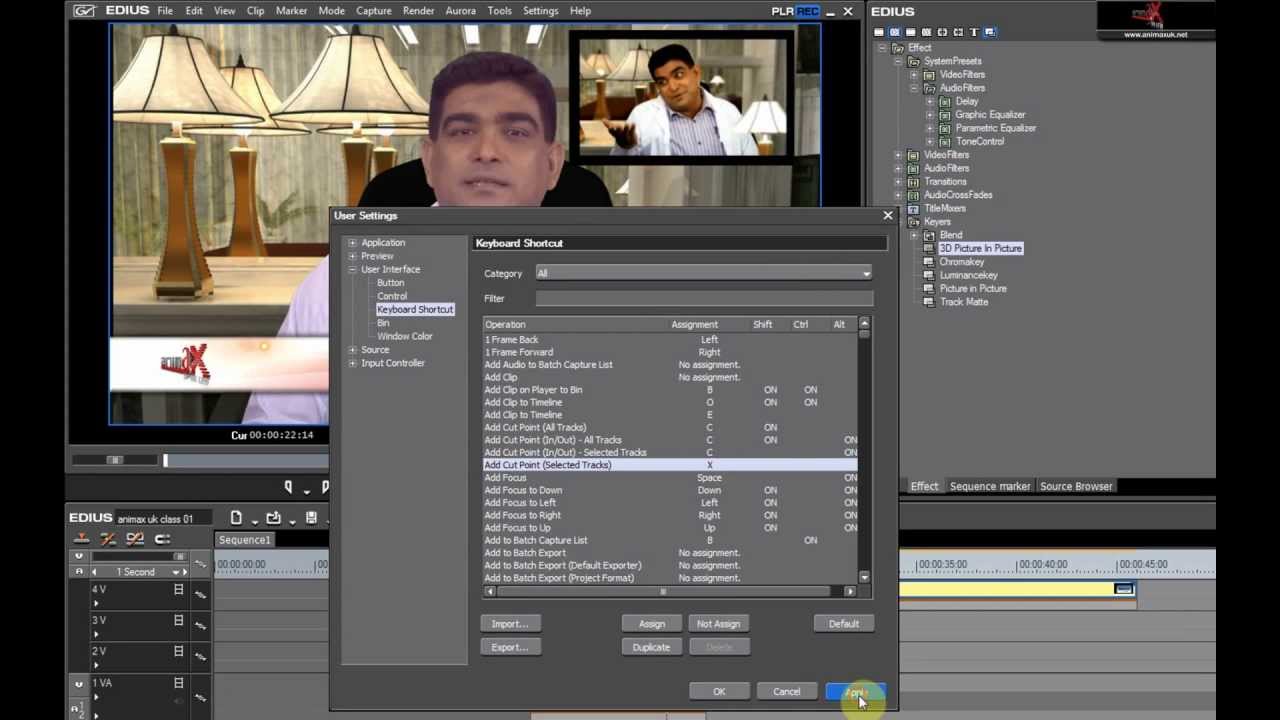Click the shortcut list horizontal scrollbar
This screenshot has height=720, width=1280.
[x=670, y=592]
